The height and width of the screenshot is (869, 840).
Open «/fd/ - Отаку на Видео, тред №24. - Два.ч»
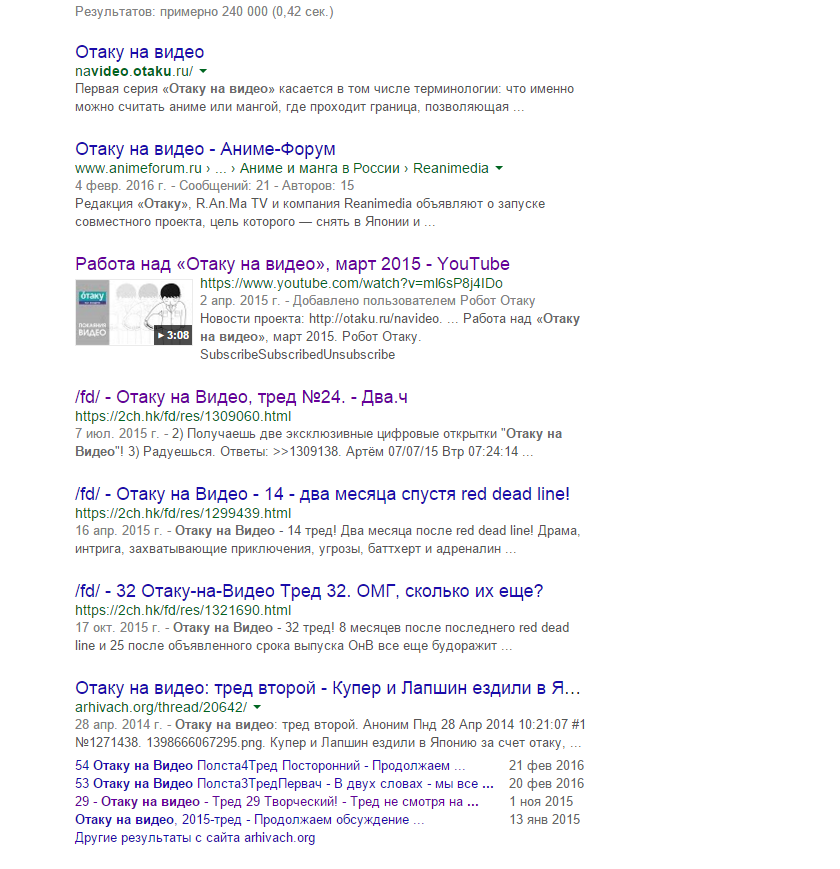[241, 397]
